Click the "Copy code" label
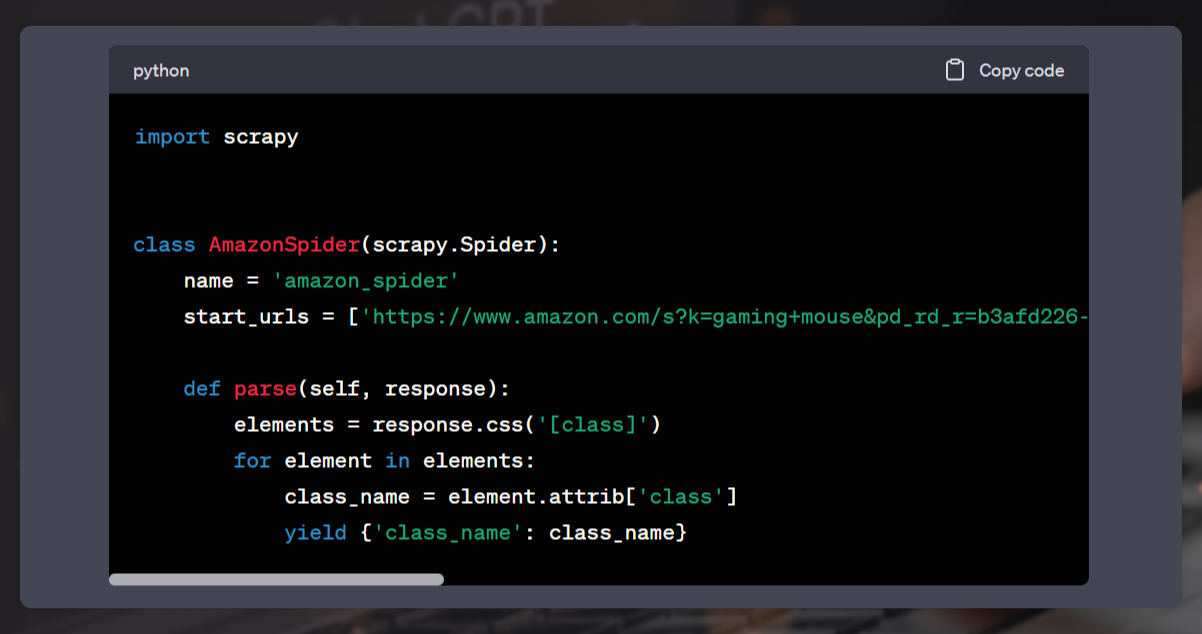Viewport: 1202px width, 634px height. (1021, 71)
